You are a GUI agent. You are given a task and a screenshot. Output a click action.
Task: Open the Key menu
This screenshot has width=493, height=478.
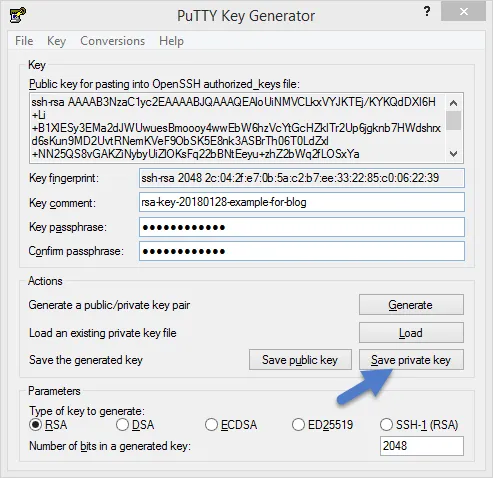(56, 41)
